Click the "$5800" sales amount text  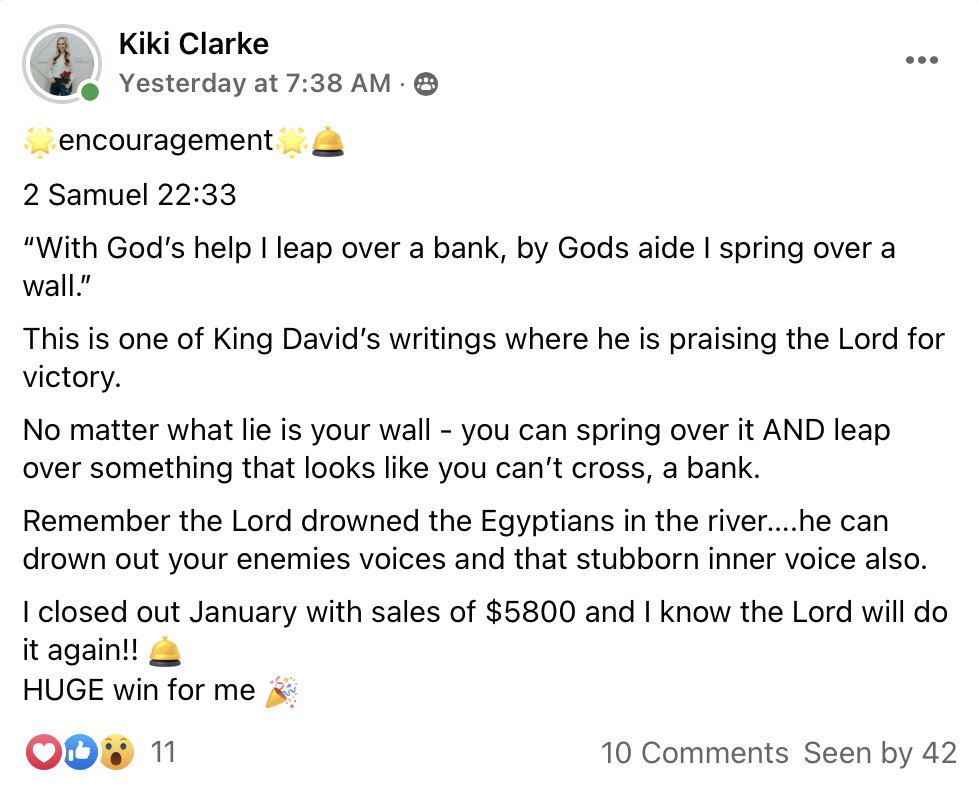(x=531, y=612)
